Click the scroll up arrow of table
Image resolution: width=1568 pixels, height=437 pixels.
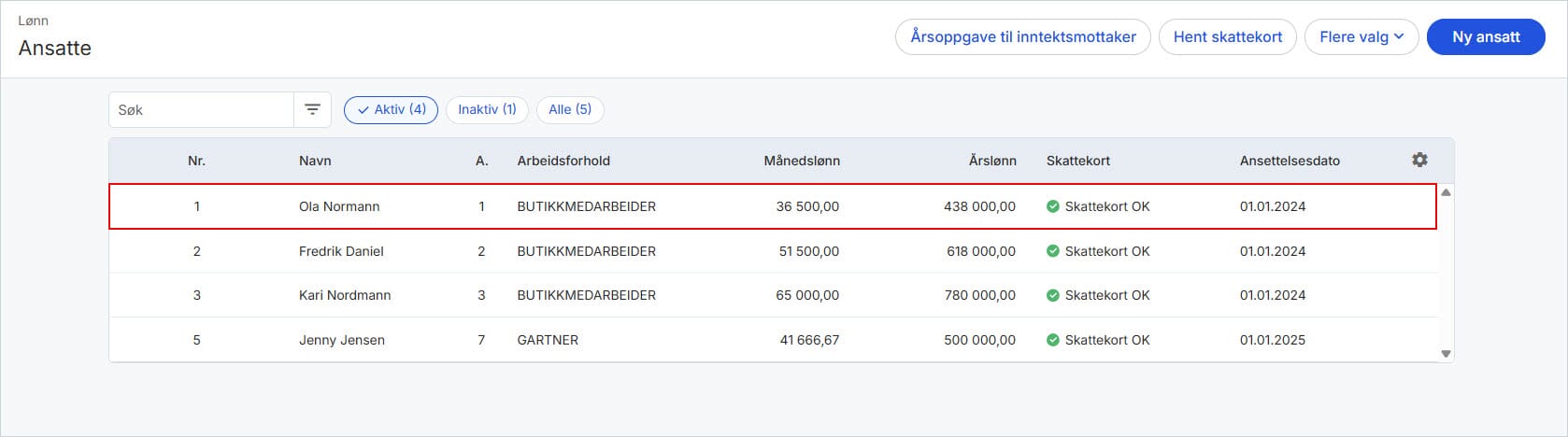pos(1446,192)
